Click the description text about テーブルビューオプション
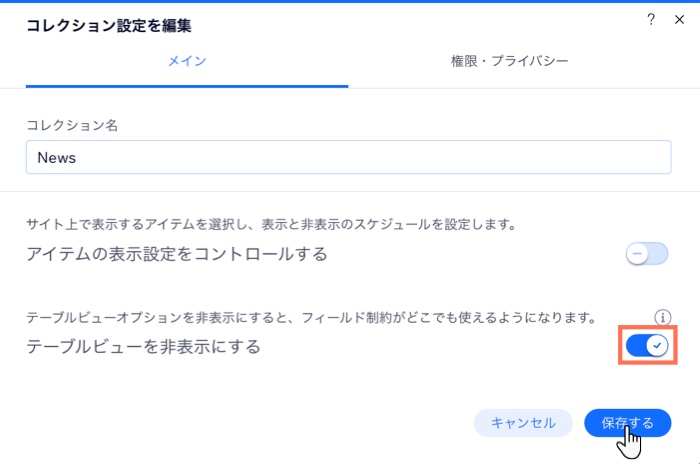This screenshot has height=464, width=700. click(311, 318)
